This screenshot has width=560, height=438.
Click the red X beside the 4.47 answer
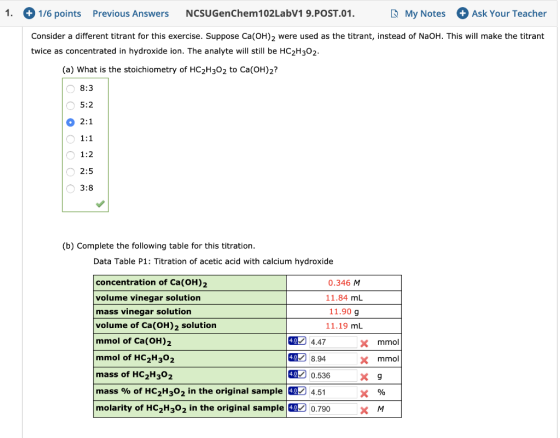click(x=364, y=343)
